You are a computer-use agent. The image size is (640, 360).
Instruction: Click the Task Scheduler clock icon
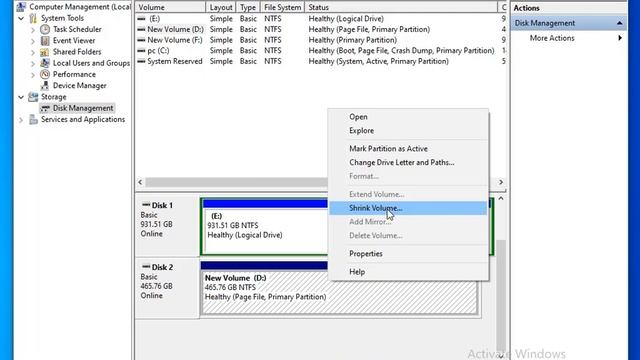[45, 29]
